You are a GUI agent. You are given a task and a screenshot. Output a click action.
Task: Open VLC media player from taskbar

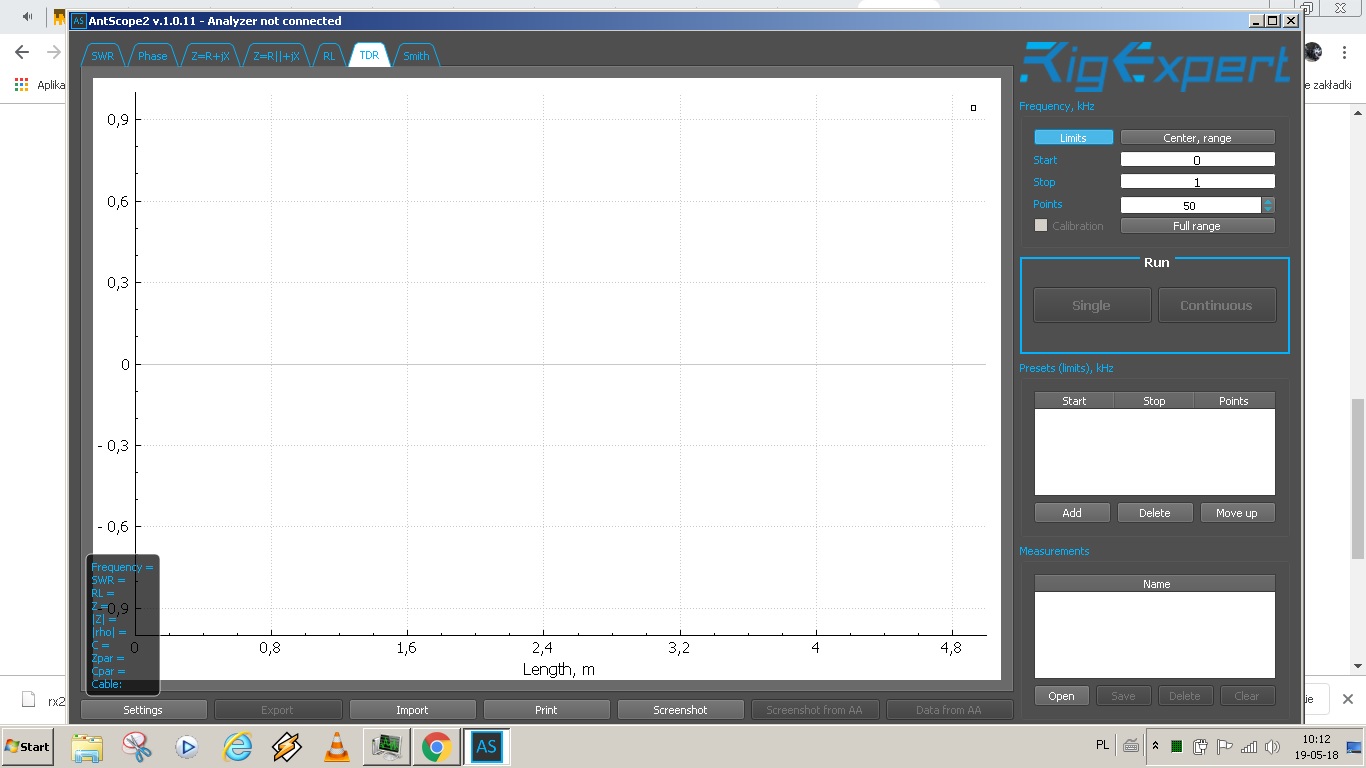click(x=337, y=747)
